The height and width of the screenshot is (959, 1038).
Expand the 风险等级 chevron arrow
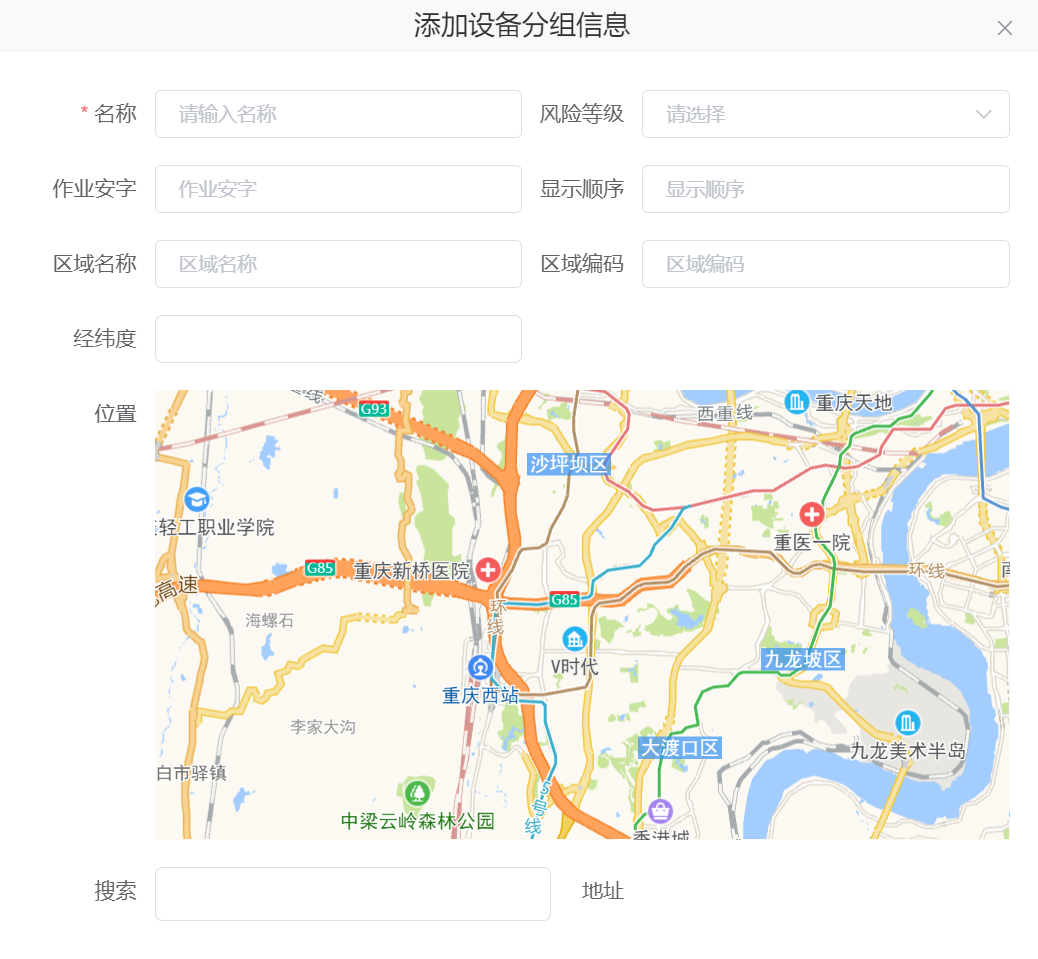click(x=983, y=114)
